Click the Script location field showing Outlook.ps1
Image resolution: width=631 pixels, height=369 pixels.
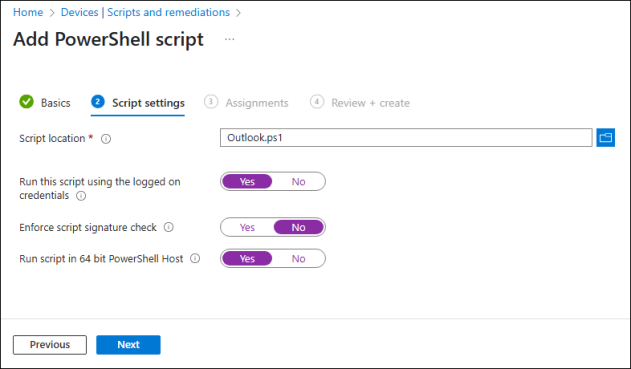tap(406, 138)
